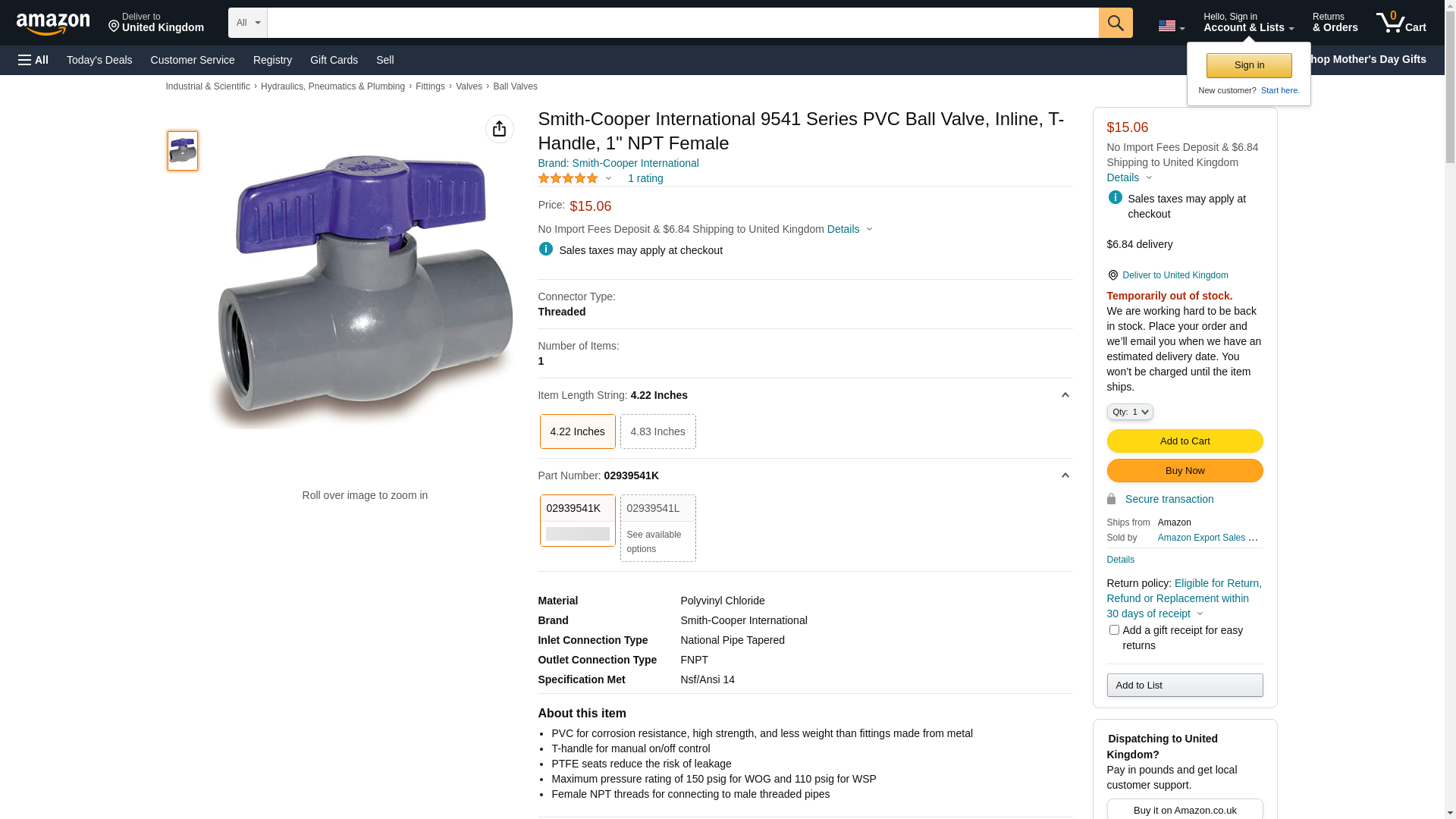Screen dimensions: 1456x819
Task: Click the share icon above product image
Action: tap(499, 129)
